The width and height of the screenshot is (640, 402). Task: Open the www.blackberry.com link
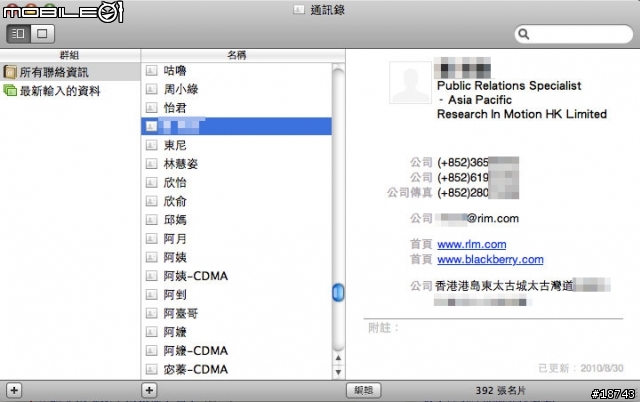click(490, 260)
